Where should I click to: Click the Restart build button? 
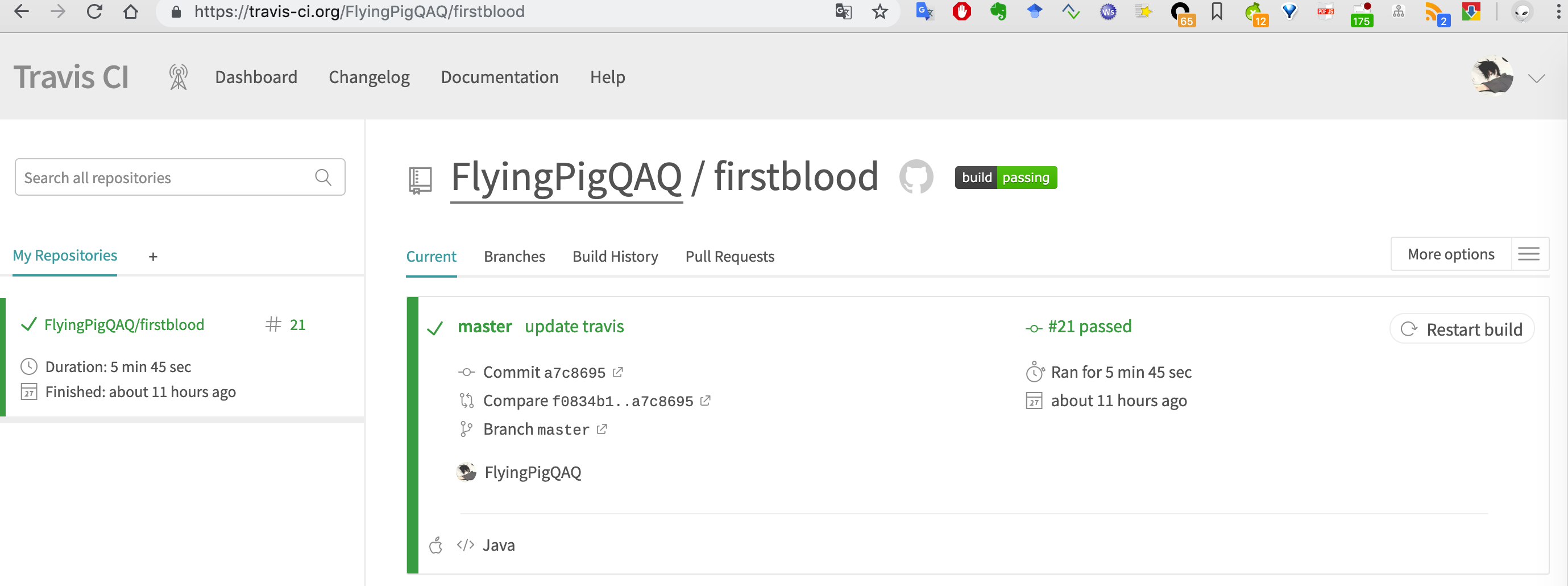tap(1462, 329)
